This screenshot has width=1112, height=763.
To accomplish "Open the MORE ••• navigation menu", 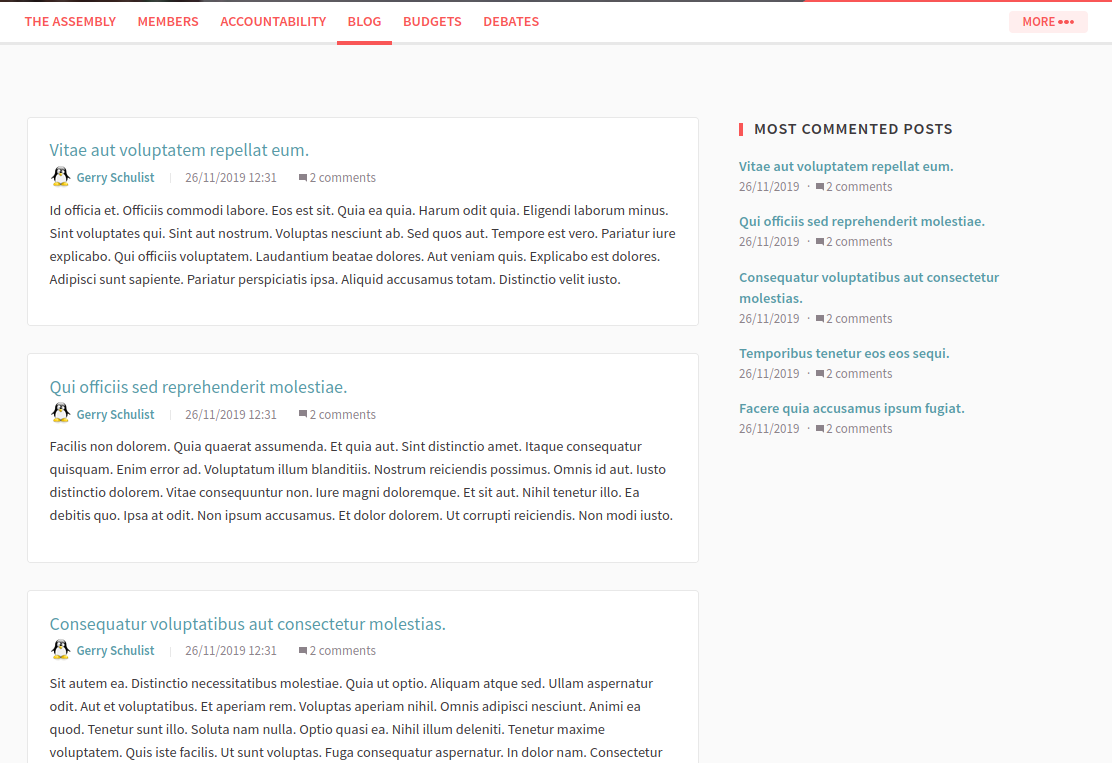I will coord(1048,21).
